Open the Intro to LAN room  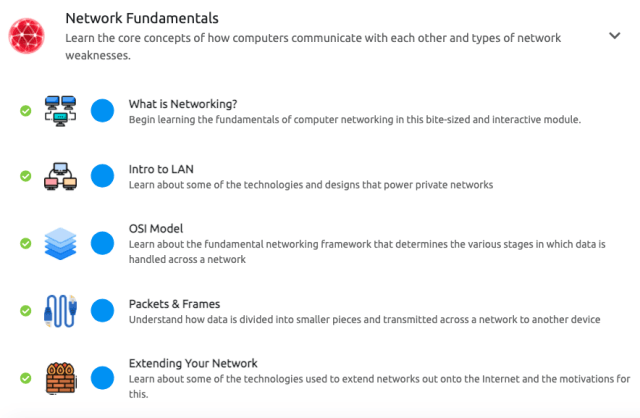coord(161,169)
